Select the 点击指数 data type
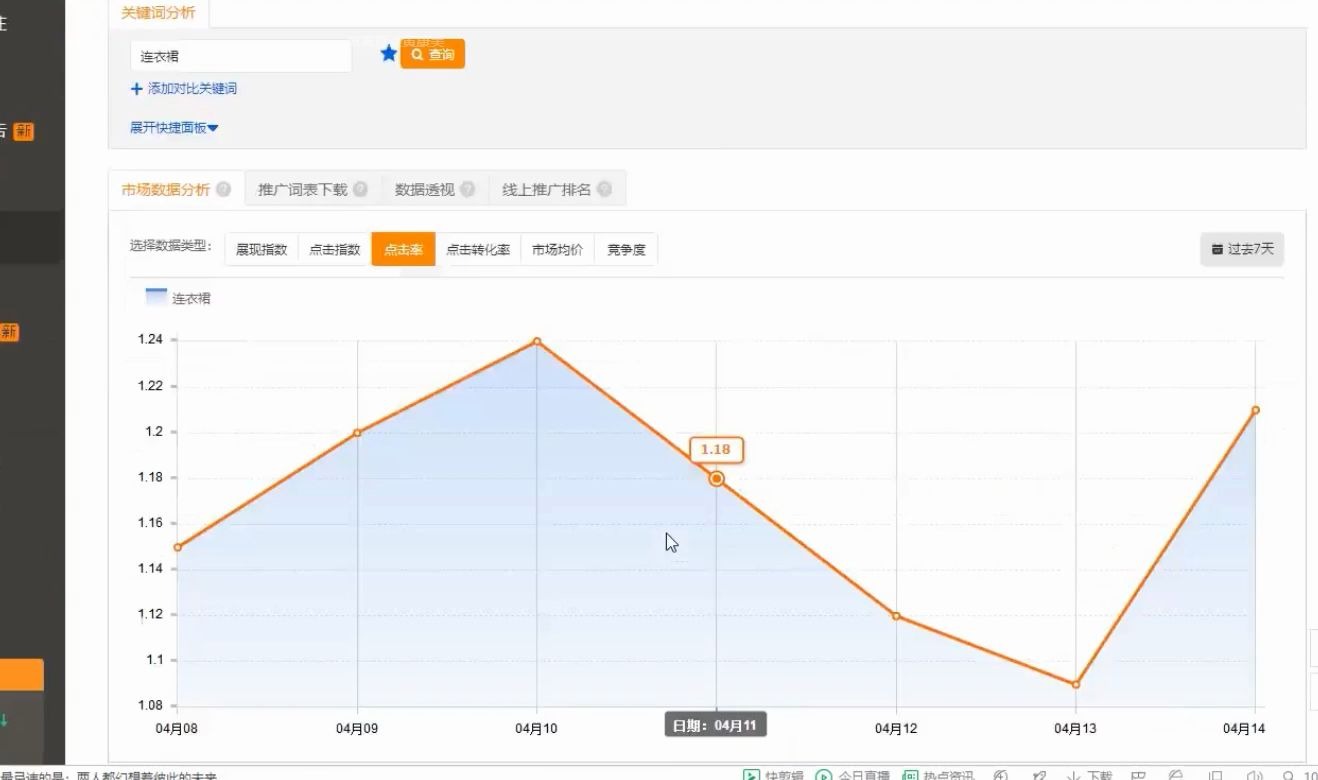The width and height of the screenshot is (1318, 780). (x=334, y=250)
